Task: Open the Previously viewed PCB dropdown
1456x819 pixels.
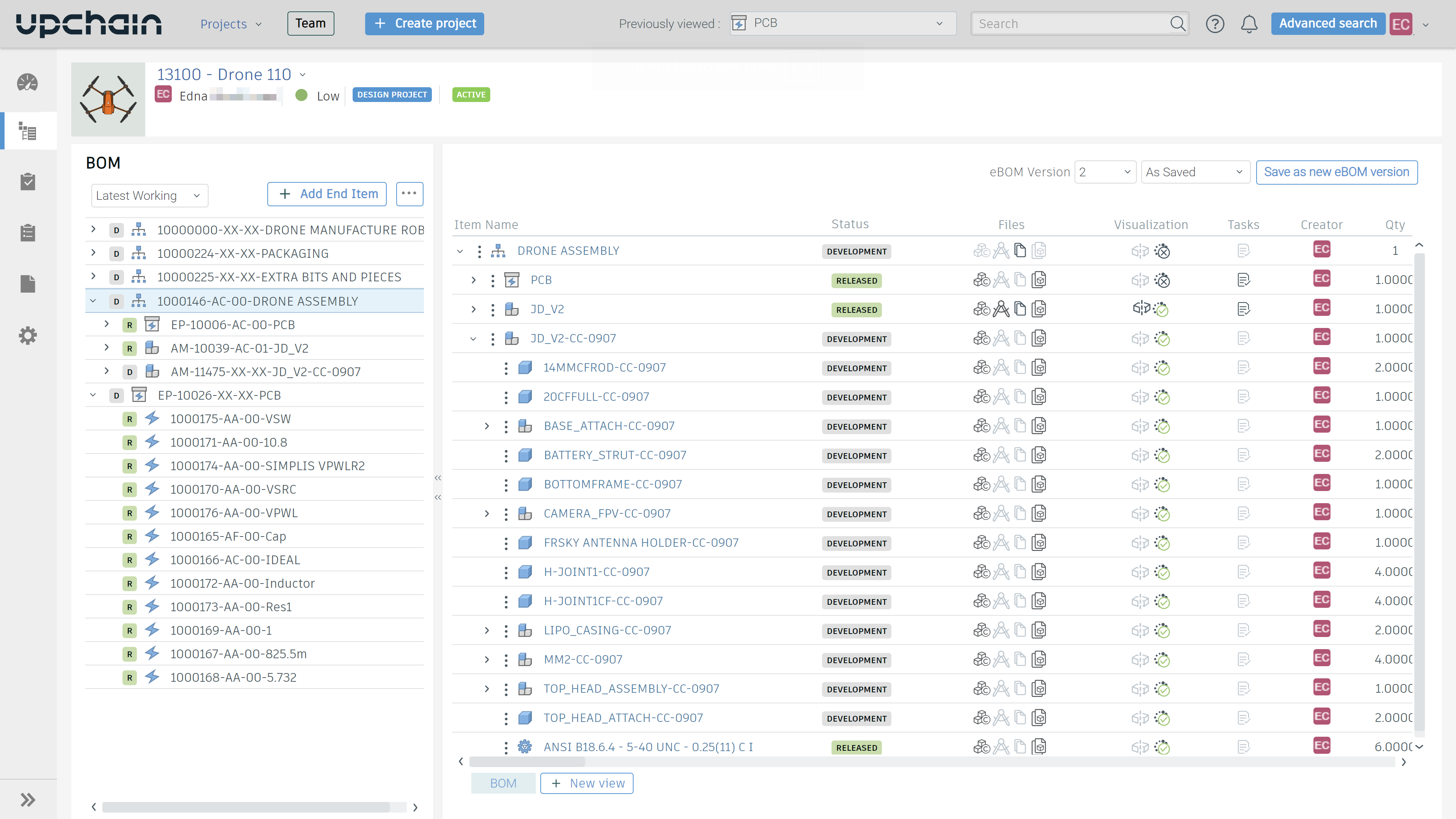Action: [843, 23]
